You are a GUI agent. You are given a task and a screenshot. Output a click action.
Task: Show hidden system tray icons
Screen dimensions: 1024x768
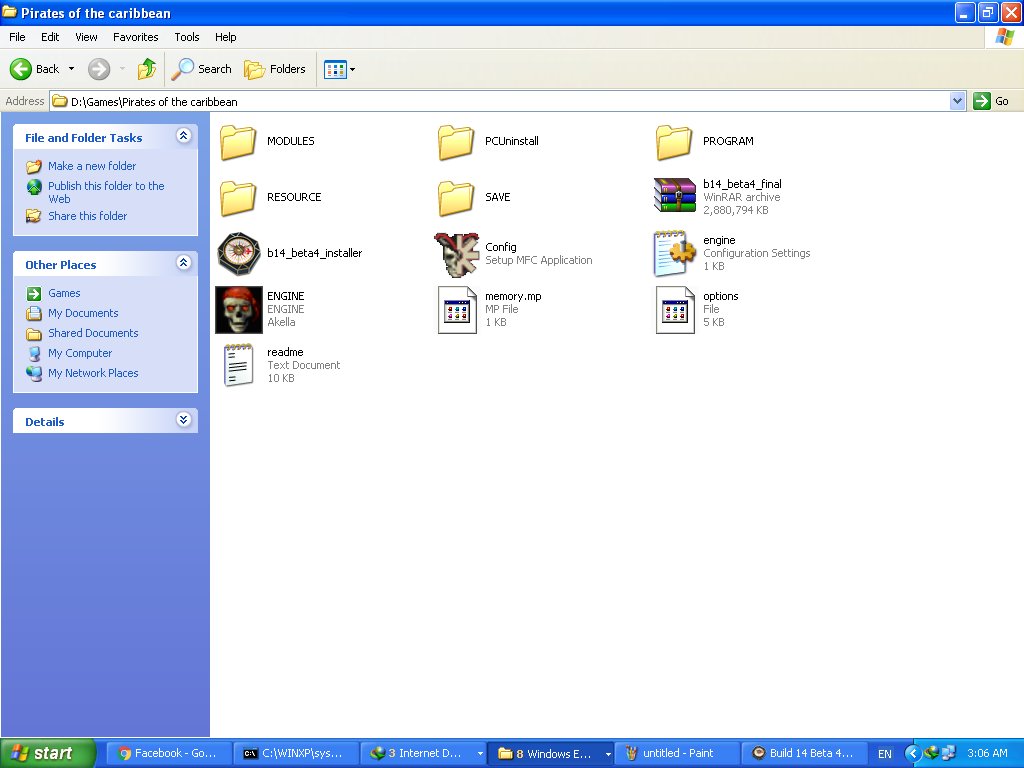912,754
